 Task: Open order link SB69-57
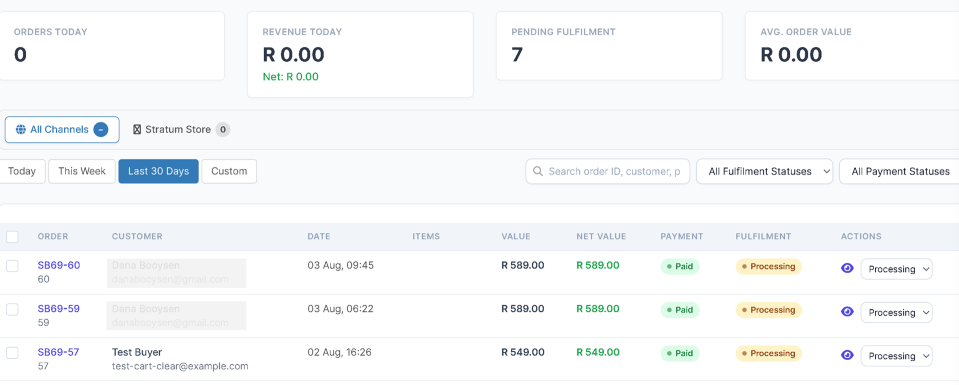click(x=59, y=352)
